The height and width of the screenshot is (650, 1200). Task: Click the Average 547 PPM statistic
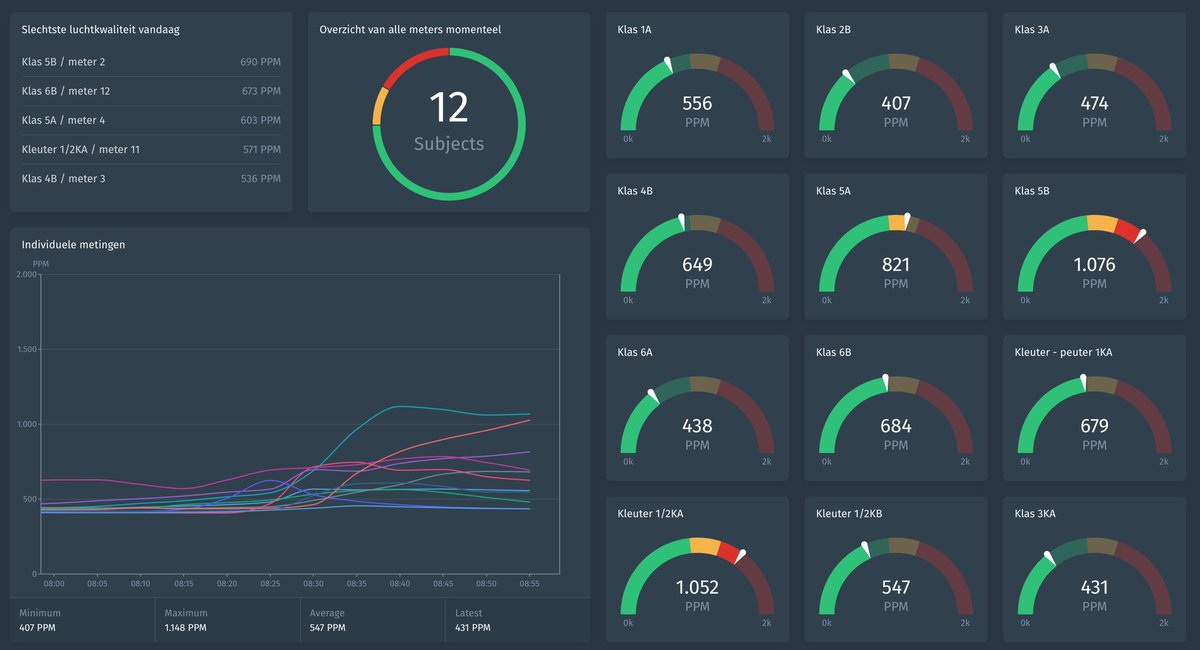pos(372,621)
